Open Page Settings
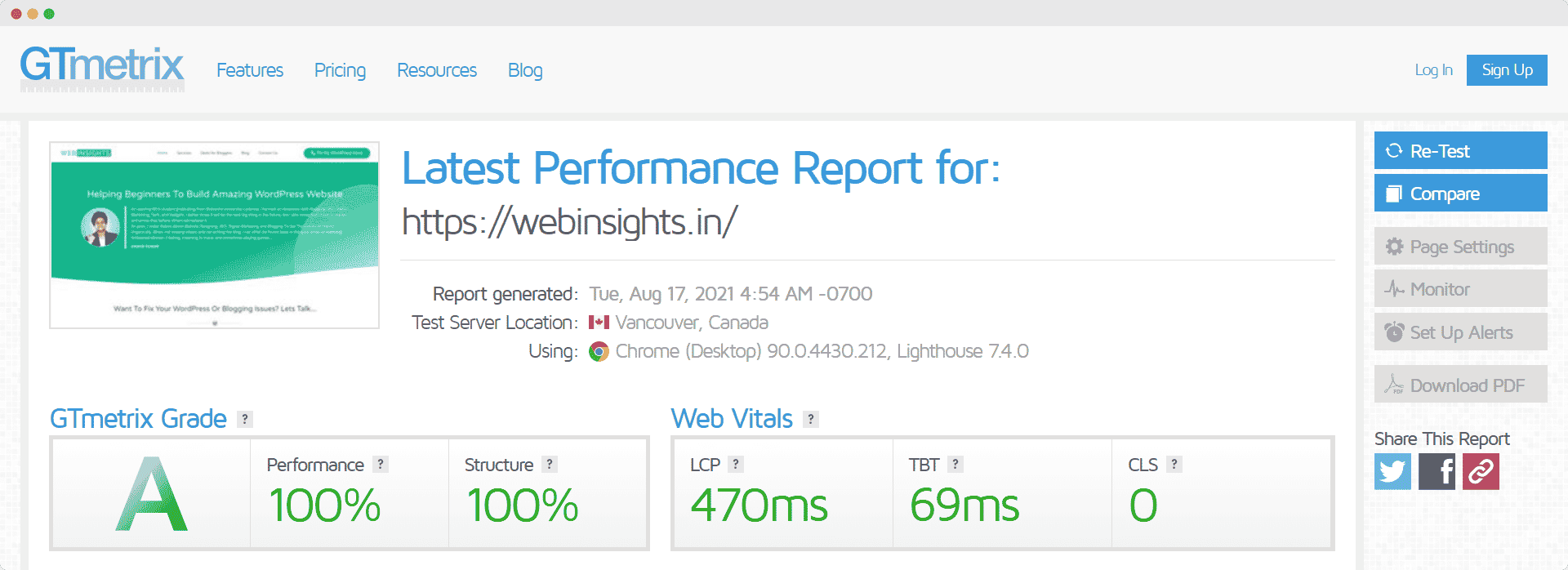This screenshot has height=570, width=1568. pyautogui.click(x=1460, y=246)
